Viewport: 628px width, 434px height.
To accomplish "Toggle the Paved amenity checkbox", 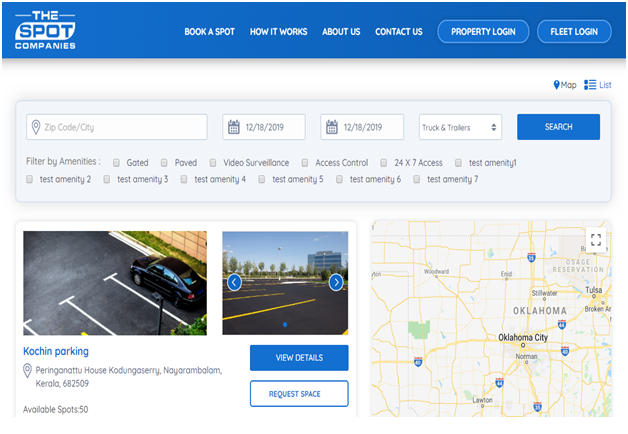I will pos(166,162).
